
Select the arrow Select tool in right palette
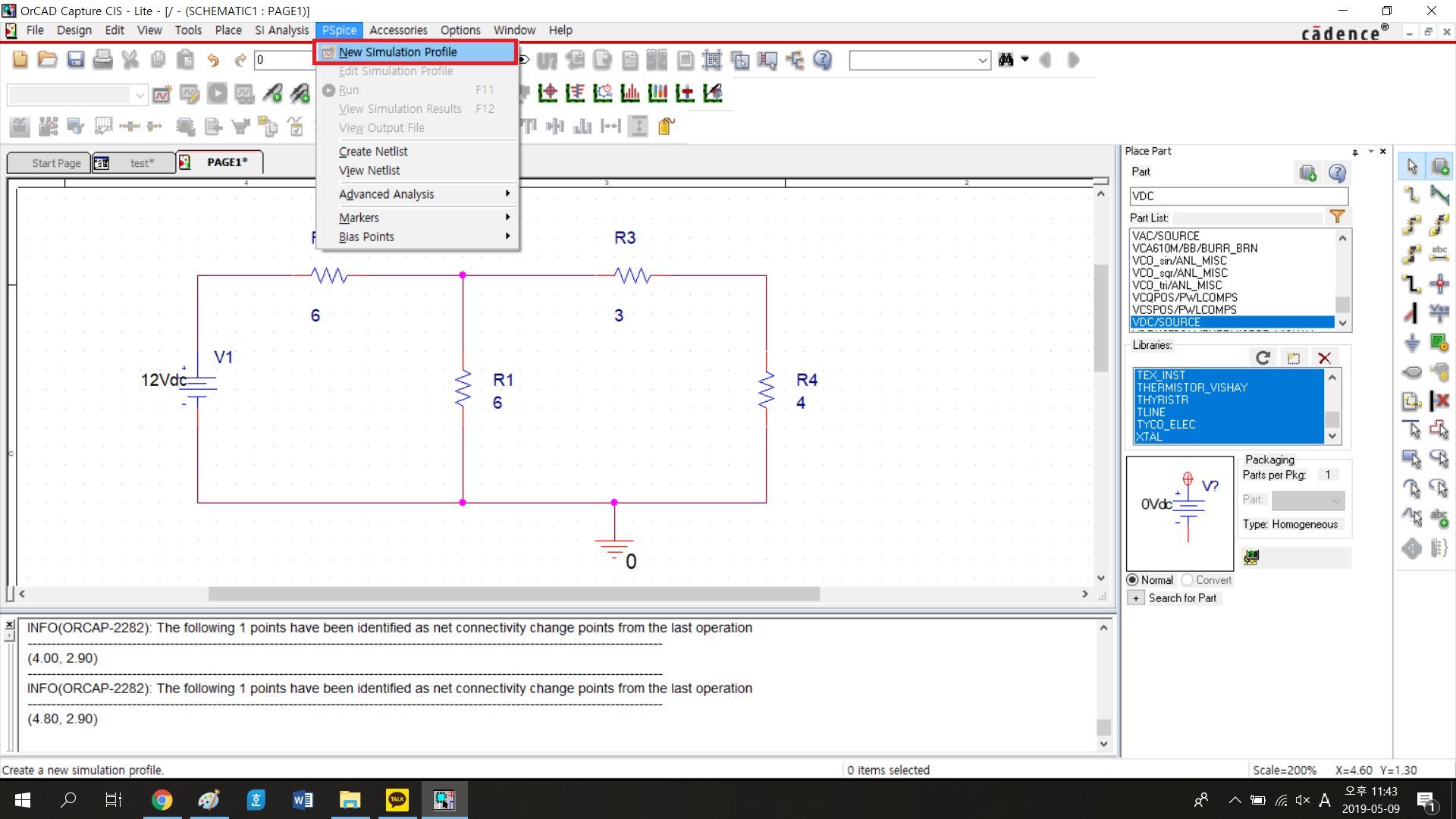coord(1411,167)
